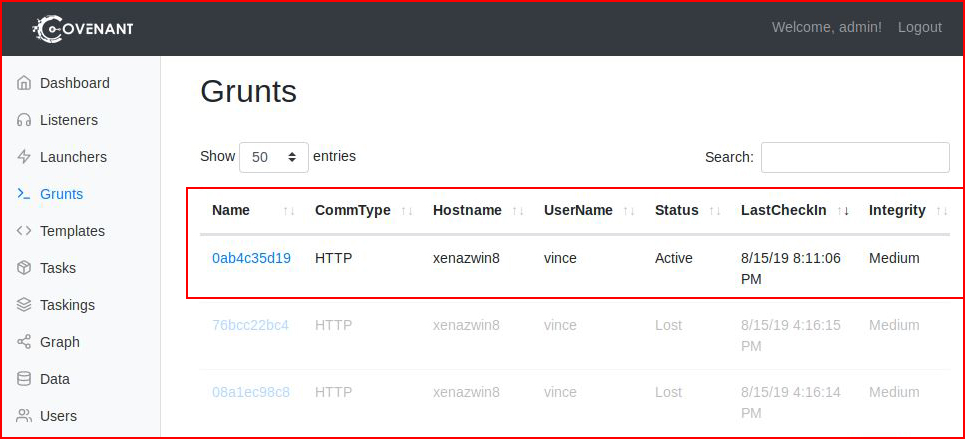This screenshot has width=965, height=439.
Task: Click the Dashboard home icon in sidebar
Action: pos(24,83)
